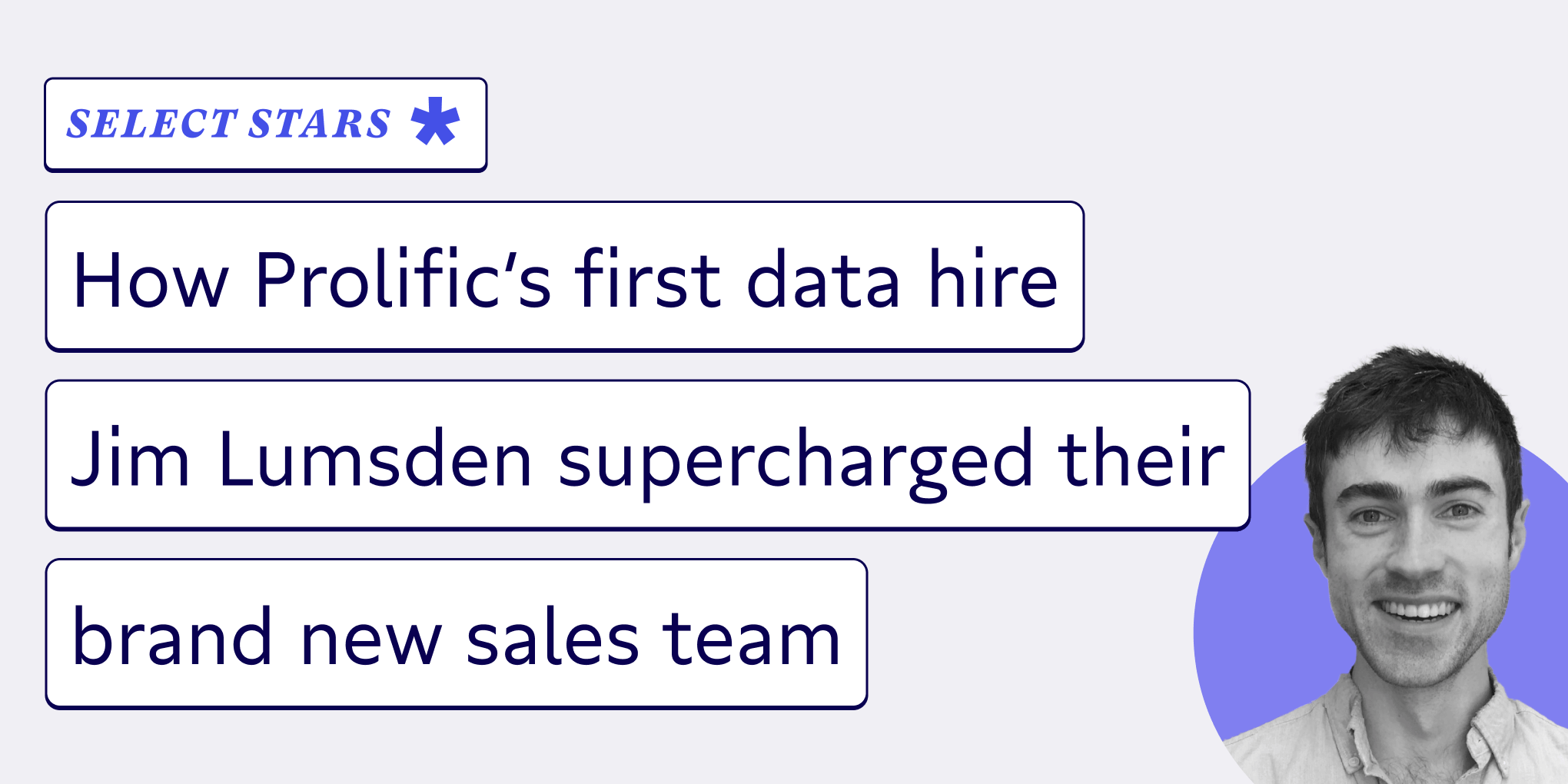The width and height of the screenshot is (1568, 784).
Task: Click the word 'data' in the first line
Action: pos(823,279)
